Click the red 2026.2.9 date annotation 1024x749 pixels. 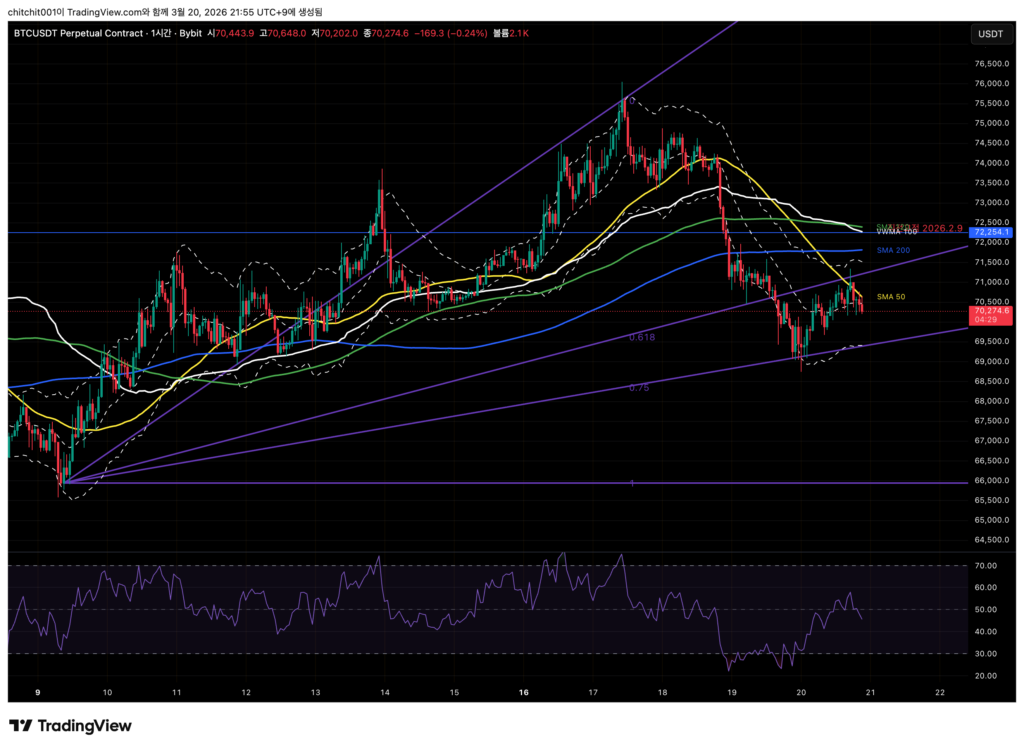pyautogui.click(x=941, y=228)
